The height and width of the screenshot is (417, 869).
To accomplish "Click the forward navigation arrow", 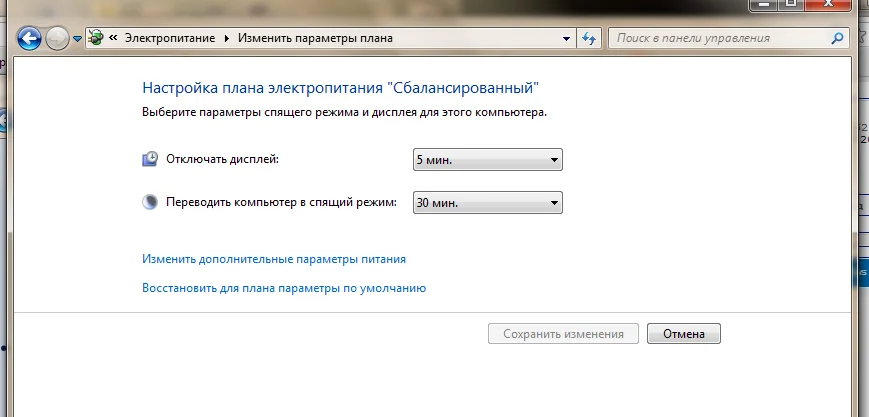I will pos(57,39).
